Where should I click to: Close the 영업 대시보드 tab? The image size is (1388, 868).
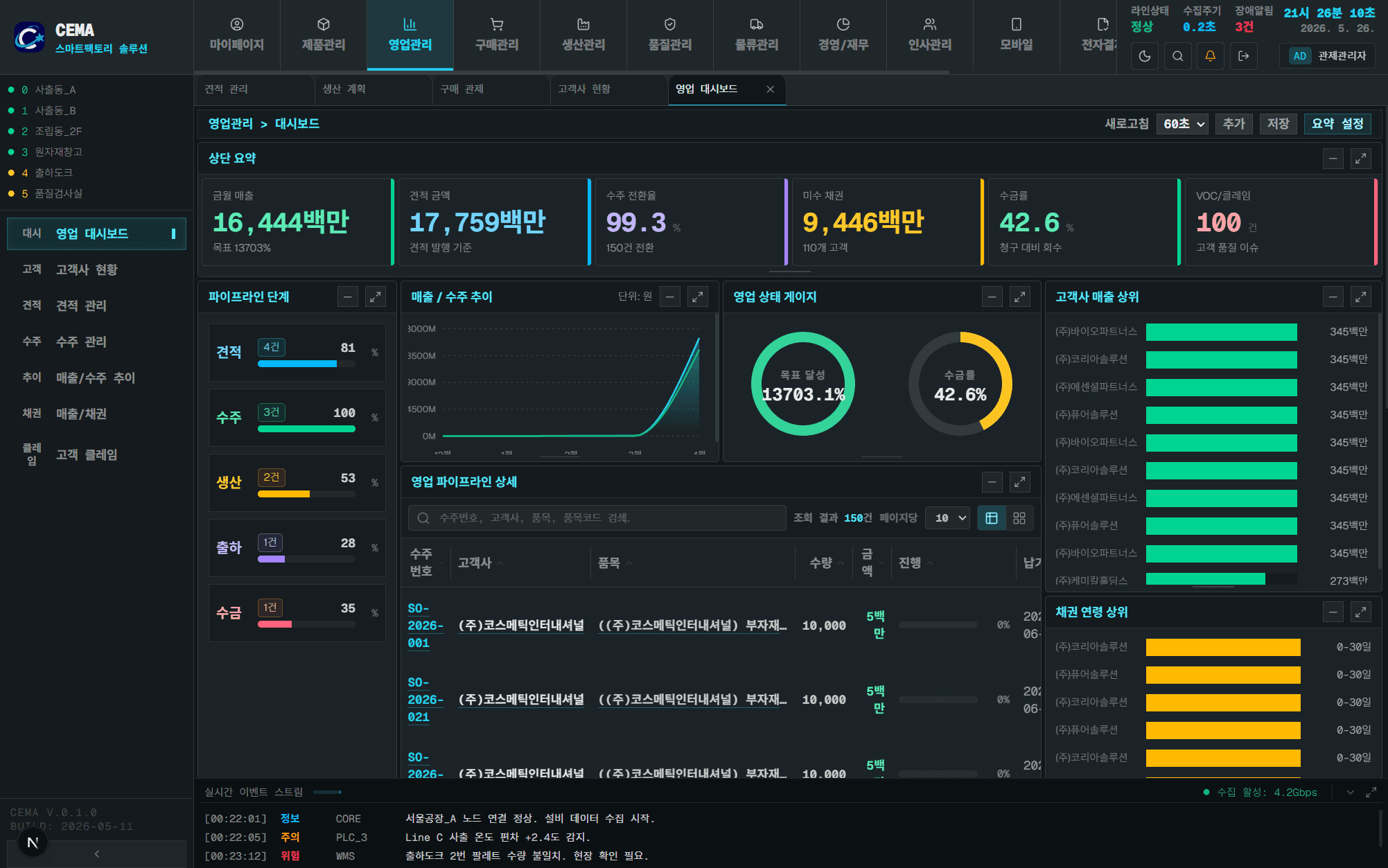coord(770,89)
